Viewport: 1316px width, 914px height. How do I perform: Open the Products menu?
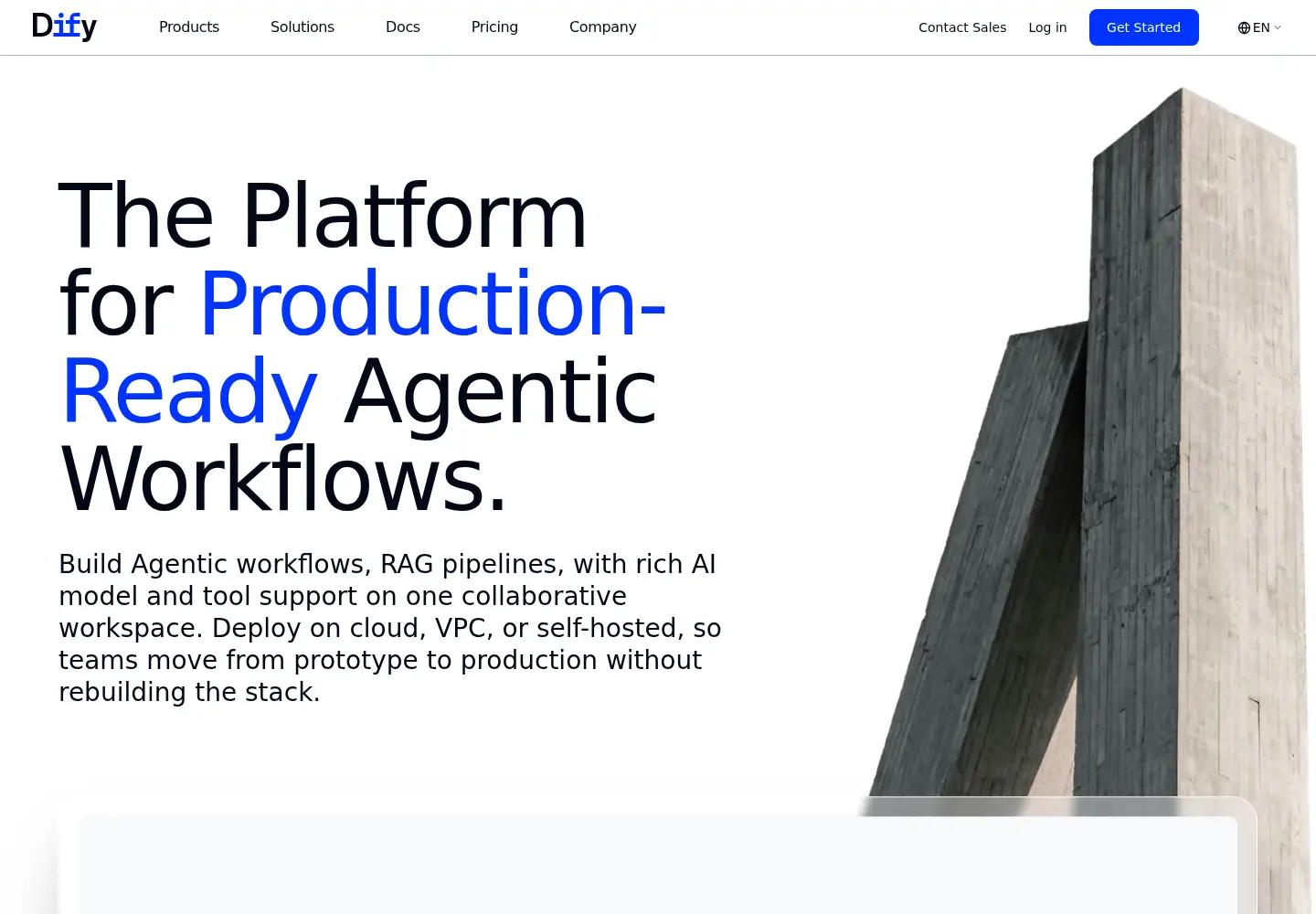[x=189, y=27]
